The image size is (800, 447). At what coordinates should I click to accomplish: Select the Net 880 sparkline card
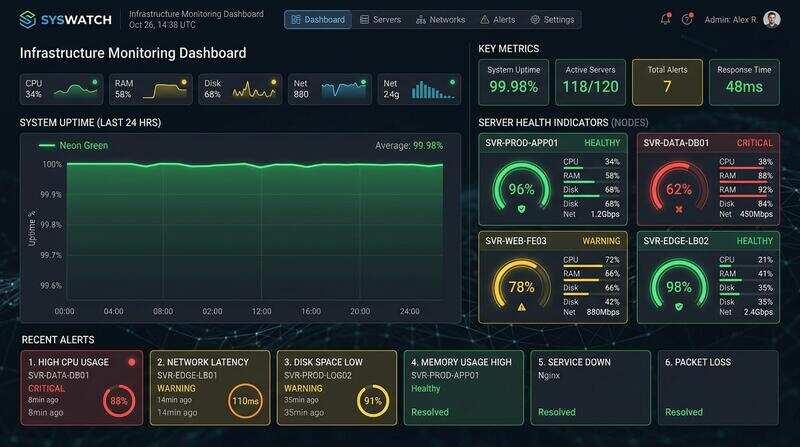pos(330,89)
